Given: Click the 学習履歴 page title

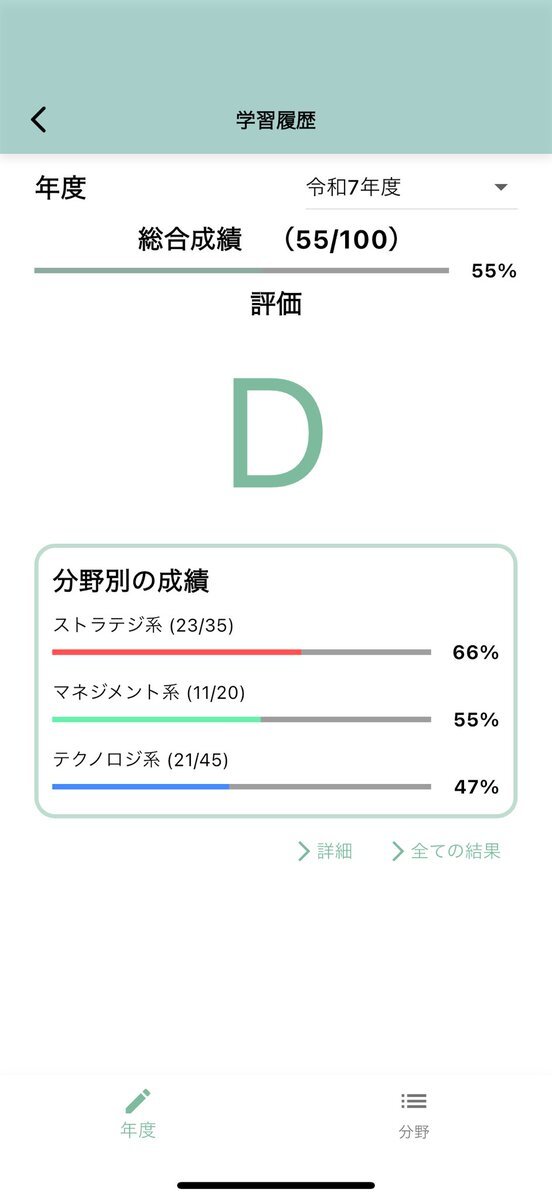Looking at the screenshot, I should [x=276, y=121].
